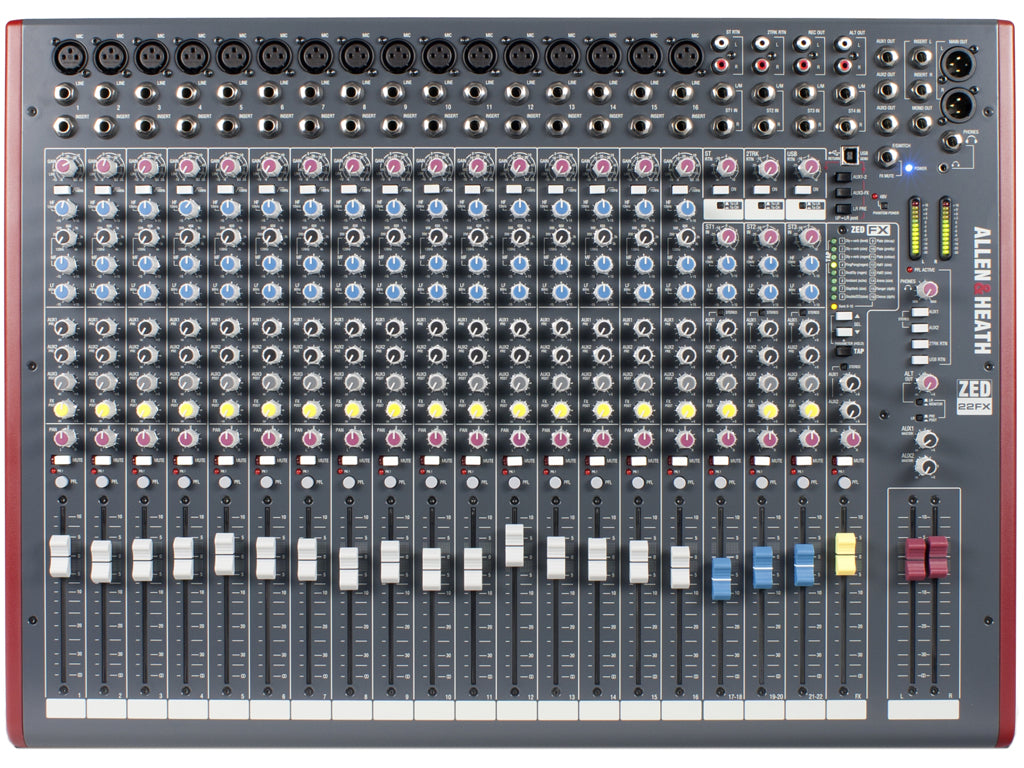Image resolution: width=1024 pixels, height=768 pixels.
Task: Click the ALT OUT level knob
Action: pos(928,382)
